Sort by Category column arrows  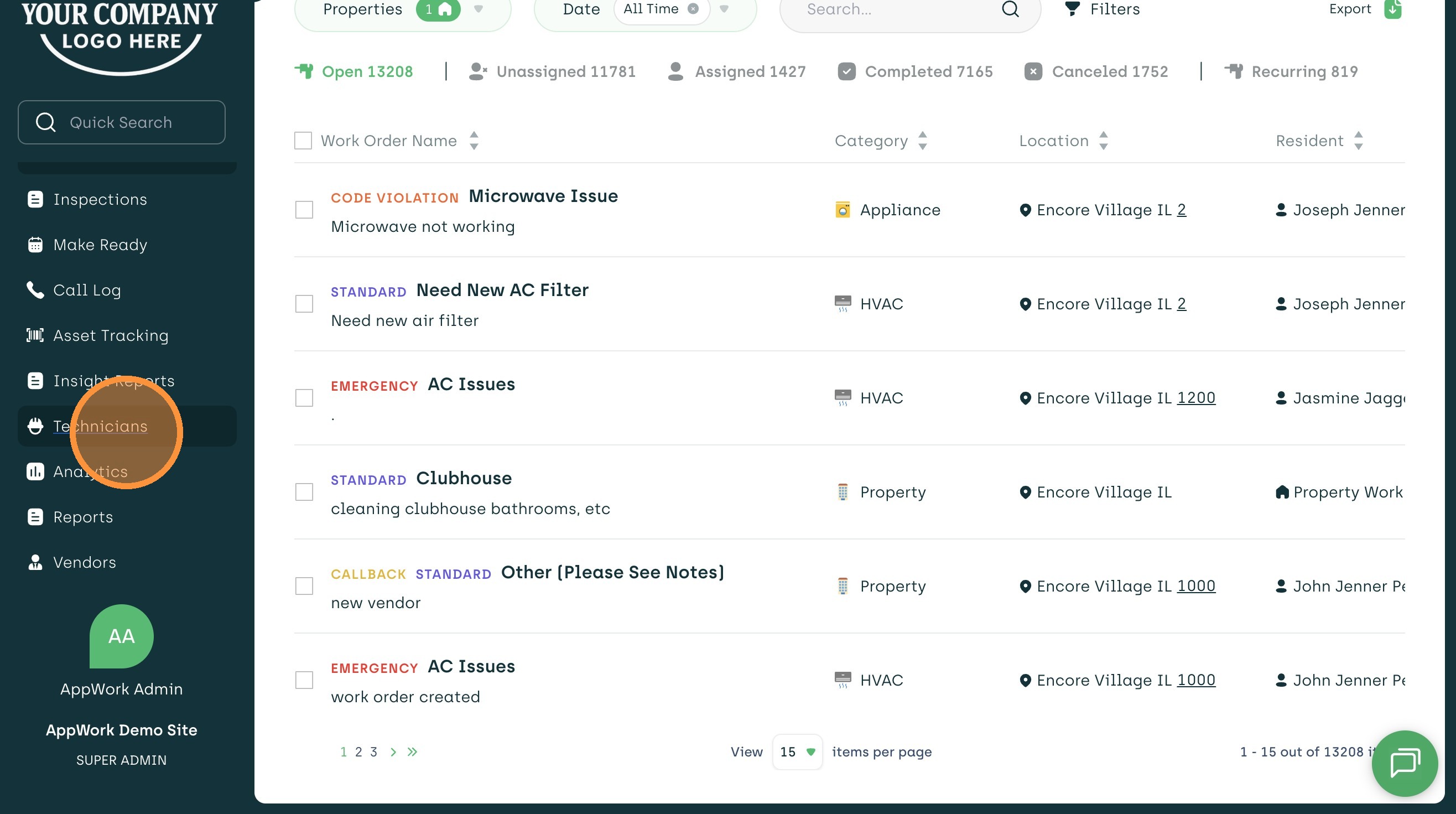click(x=922, y=141)
